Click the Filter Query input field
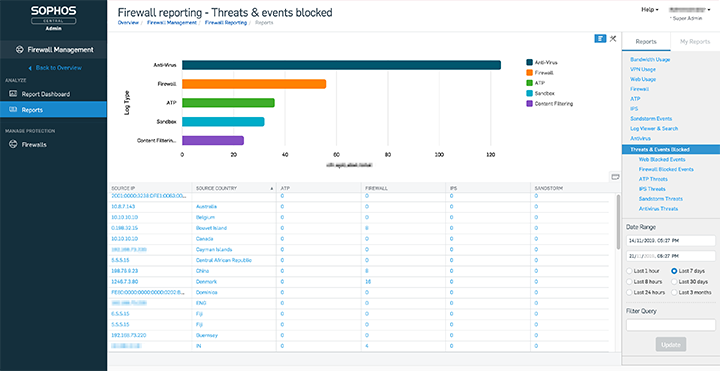Viewport: 720px width, 371px height. click(670, 325)
